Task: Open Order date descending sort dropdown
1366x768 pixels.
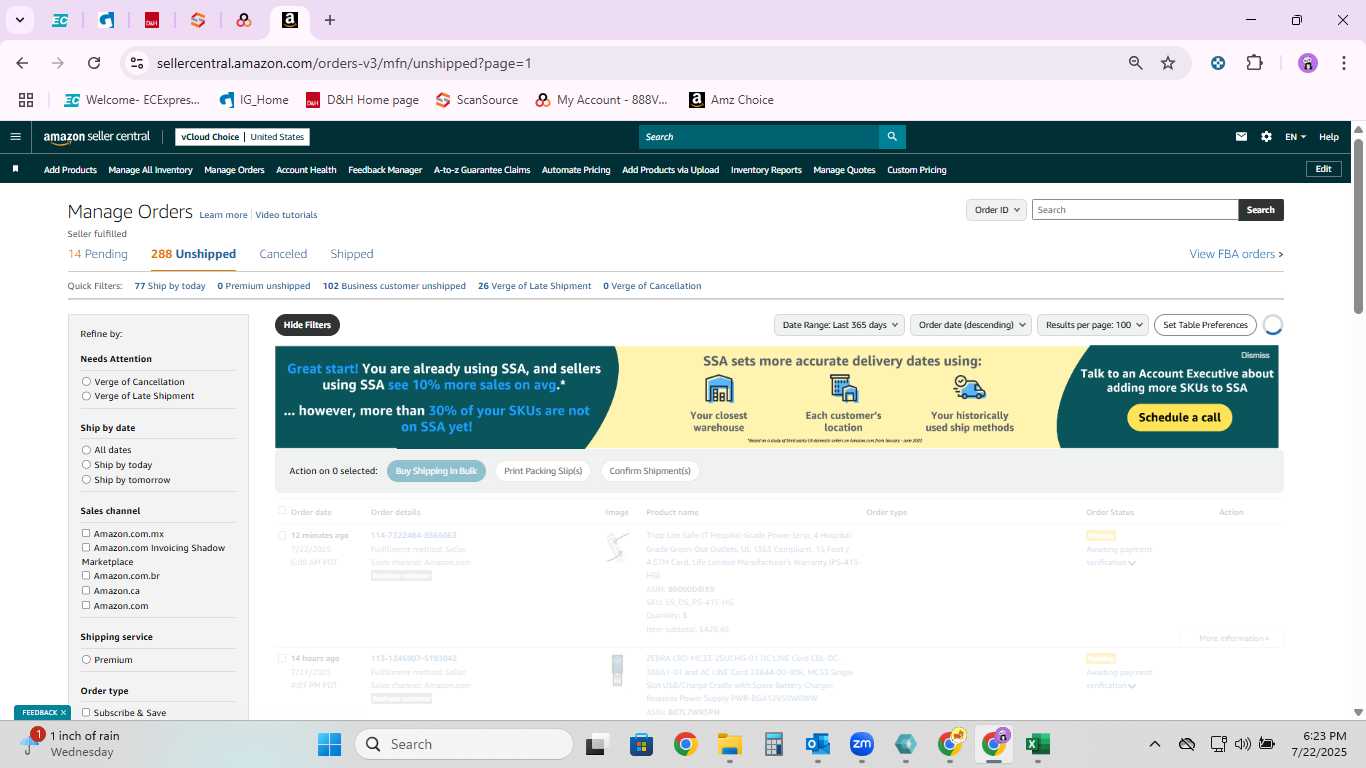Action: pos(972,325)
